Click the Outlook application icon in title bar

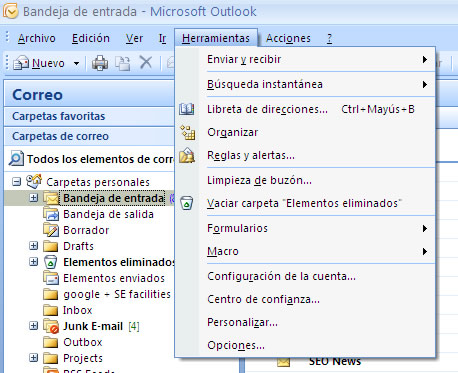point(10,11)
